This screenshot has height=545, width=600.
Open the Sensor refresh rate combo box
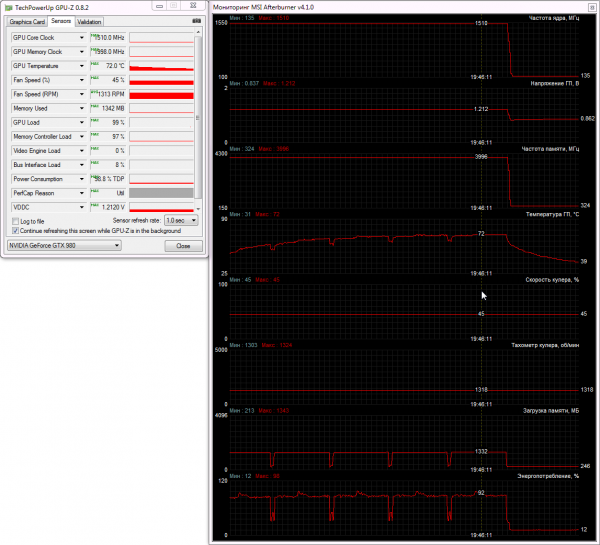point(181,220)
